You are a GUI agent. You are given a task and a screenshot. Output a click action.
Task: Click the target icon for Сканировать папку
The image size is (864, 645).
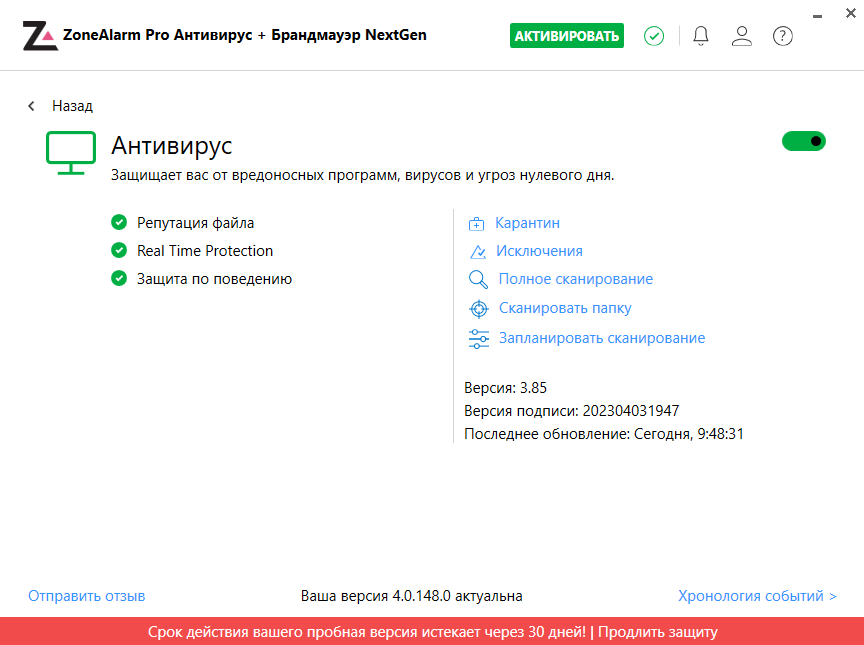(x=479, y=309)
